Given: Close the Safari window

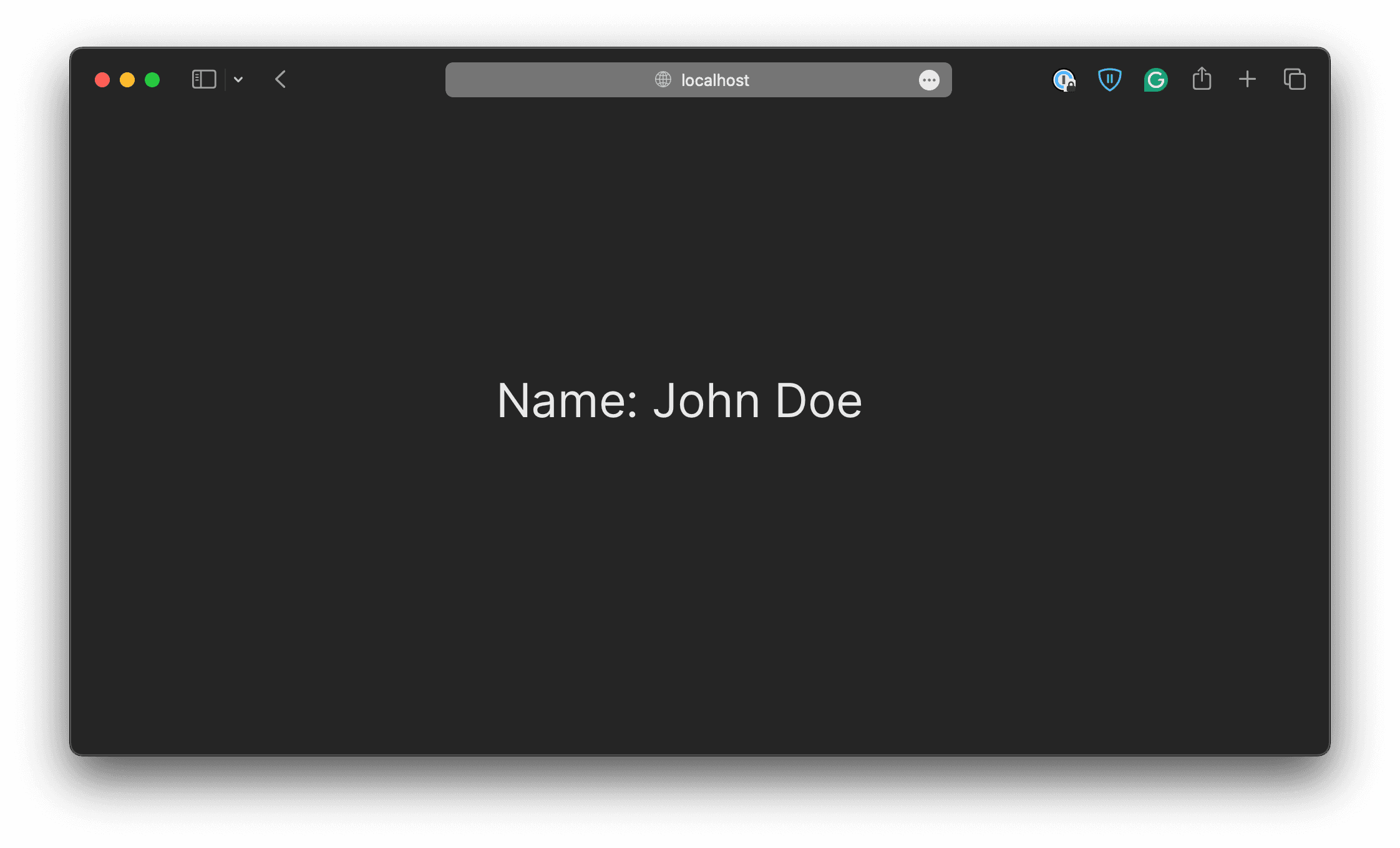Looking at the screenshot, I should [x=102, y=80].
